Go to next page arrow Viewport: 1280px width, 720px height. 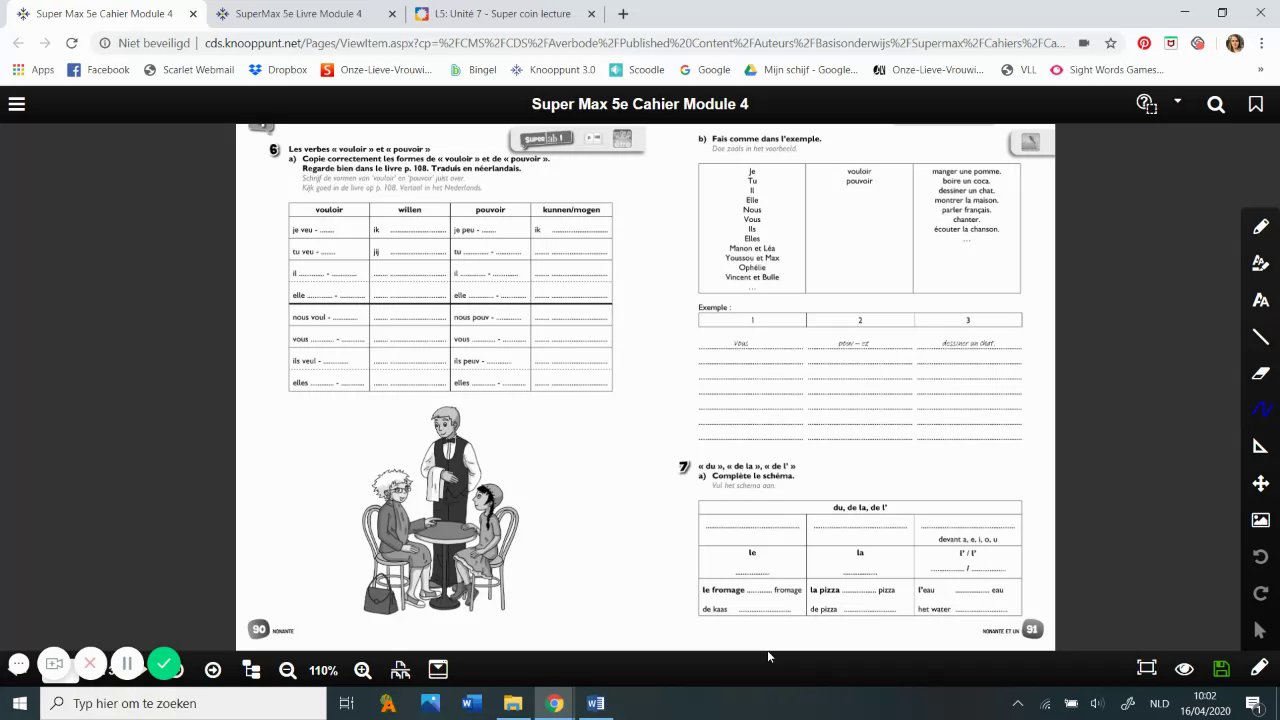click(213, 670)
